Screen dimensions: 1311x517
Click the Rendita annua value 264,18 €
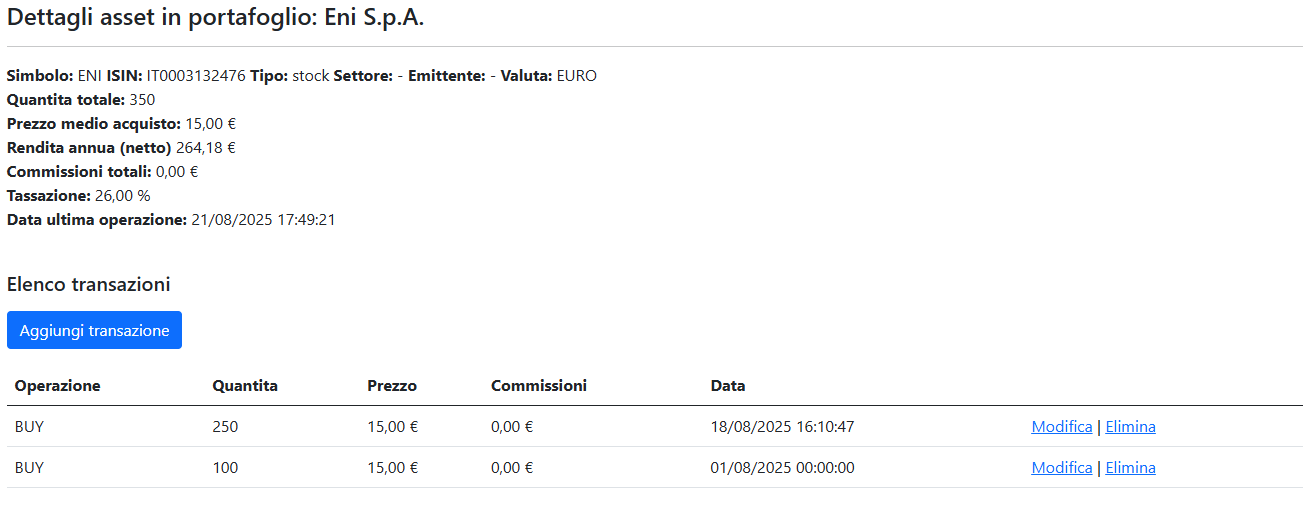pos(206,148)
